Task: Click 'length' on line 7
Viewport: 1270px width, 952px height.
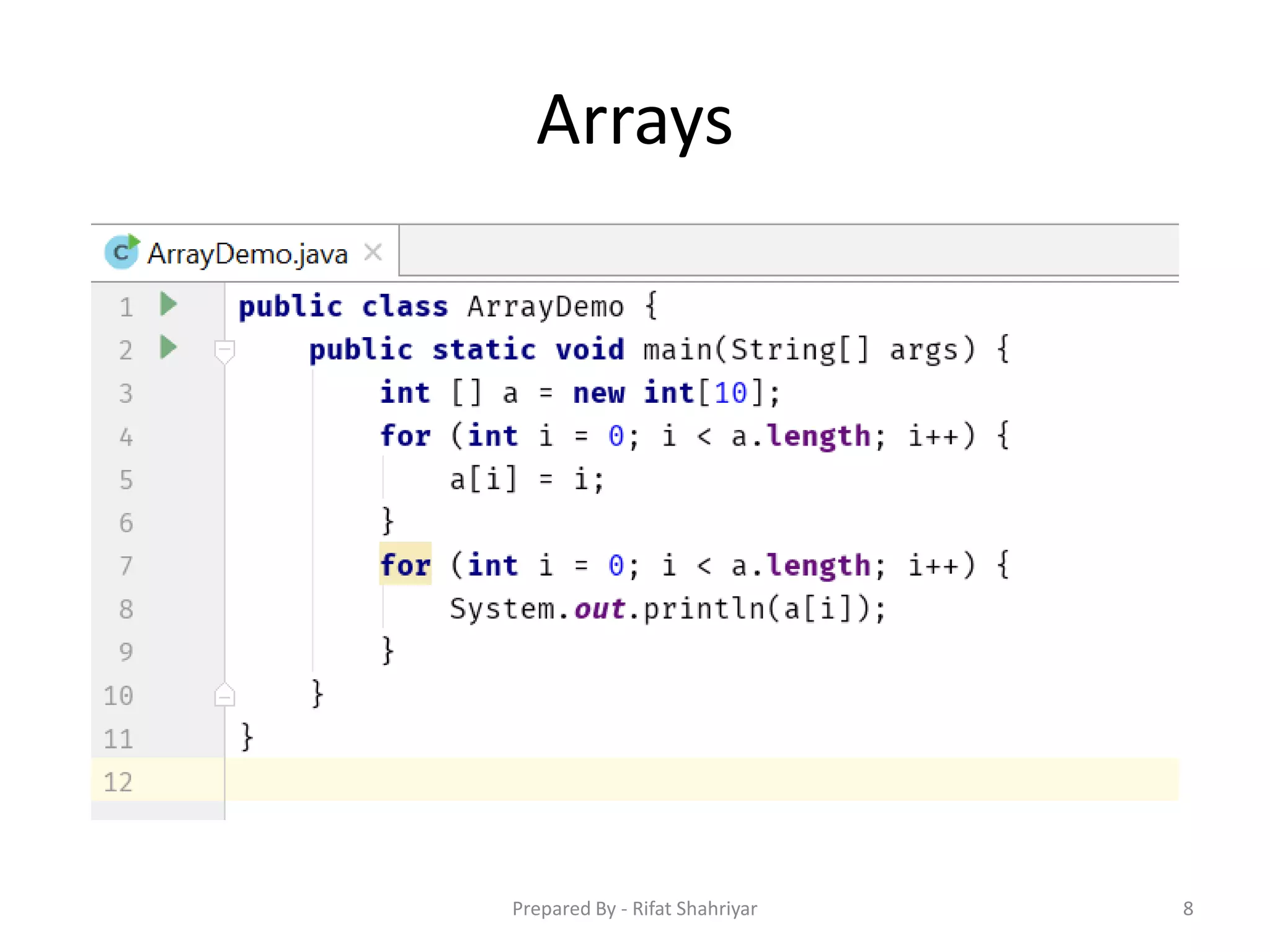Action: click(819, 566)
